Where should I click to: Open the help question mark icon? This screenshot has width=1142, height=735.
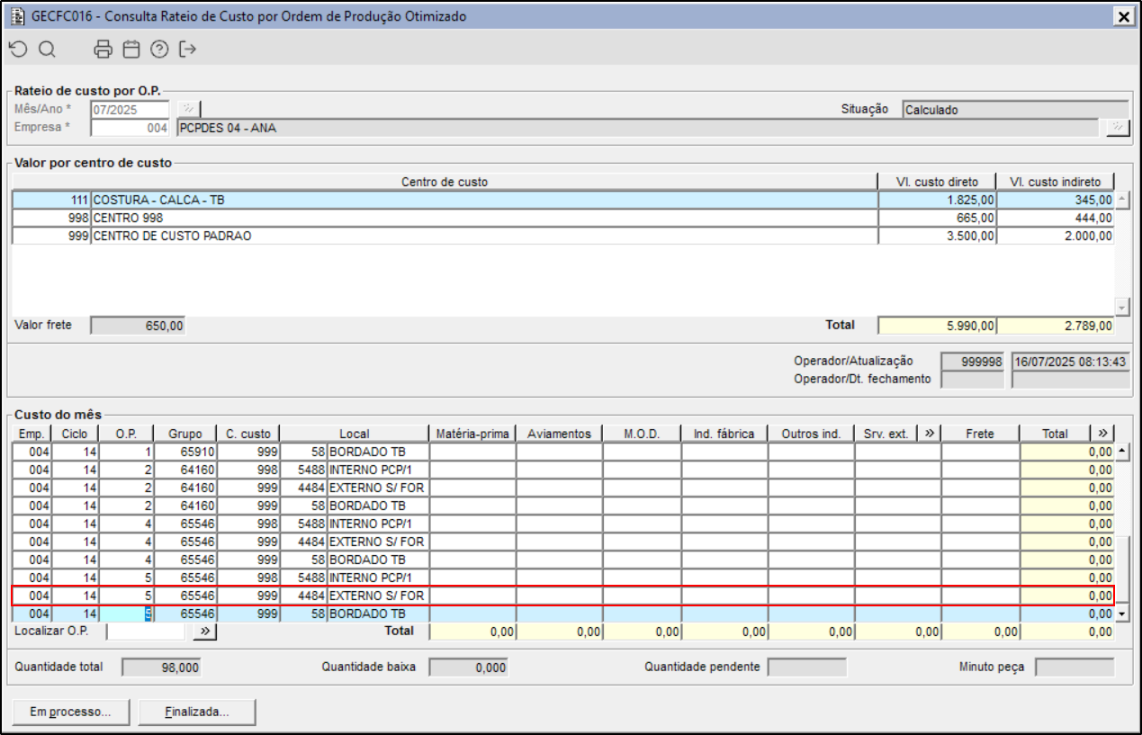159,49
